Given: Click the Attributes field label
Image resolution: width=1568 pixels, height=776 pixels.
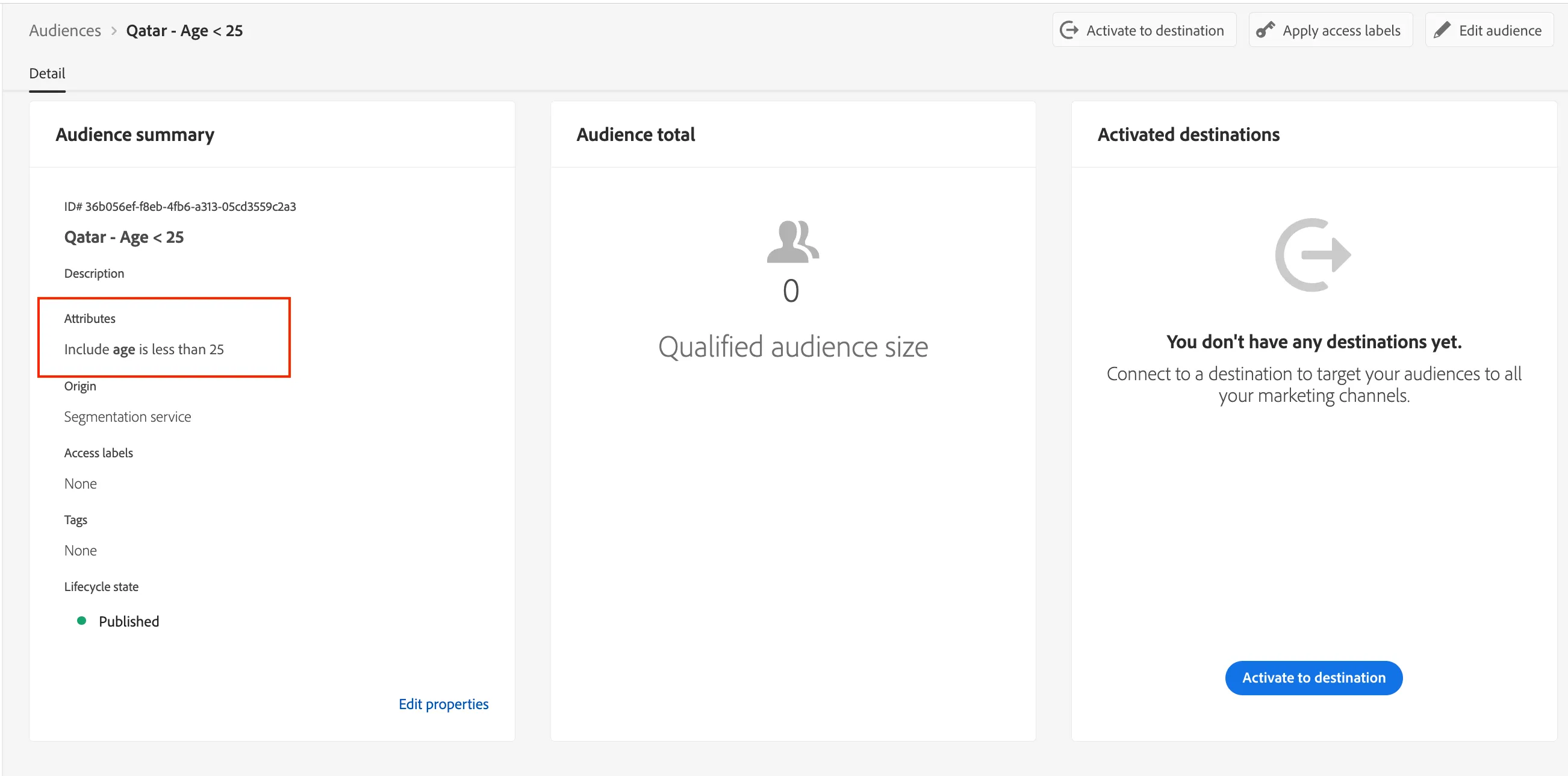Looking at the screenshot, I should pyautogui.click(x=90, y=319).
